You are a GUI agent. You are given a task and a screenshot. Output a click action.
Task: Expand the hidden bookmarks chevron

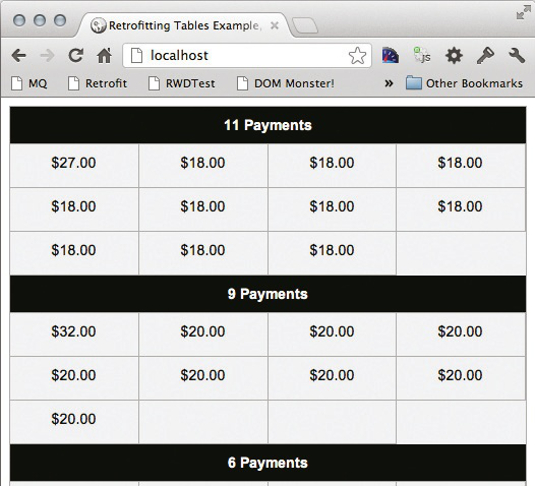tap(389, 83)
